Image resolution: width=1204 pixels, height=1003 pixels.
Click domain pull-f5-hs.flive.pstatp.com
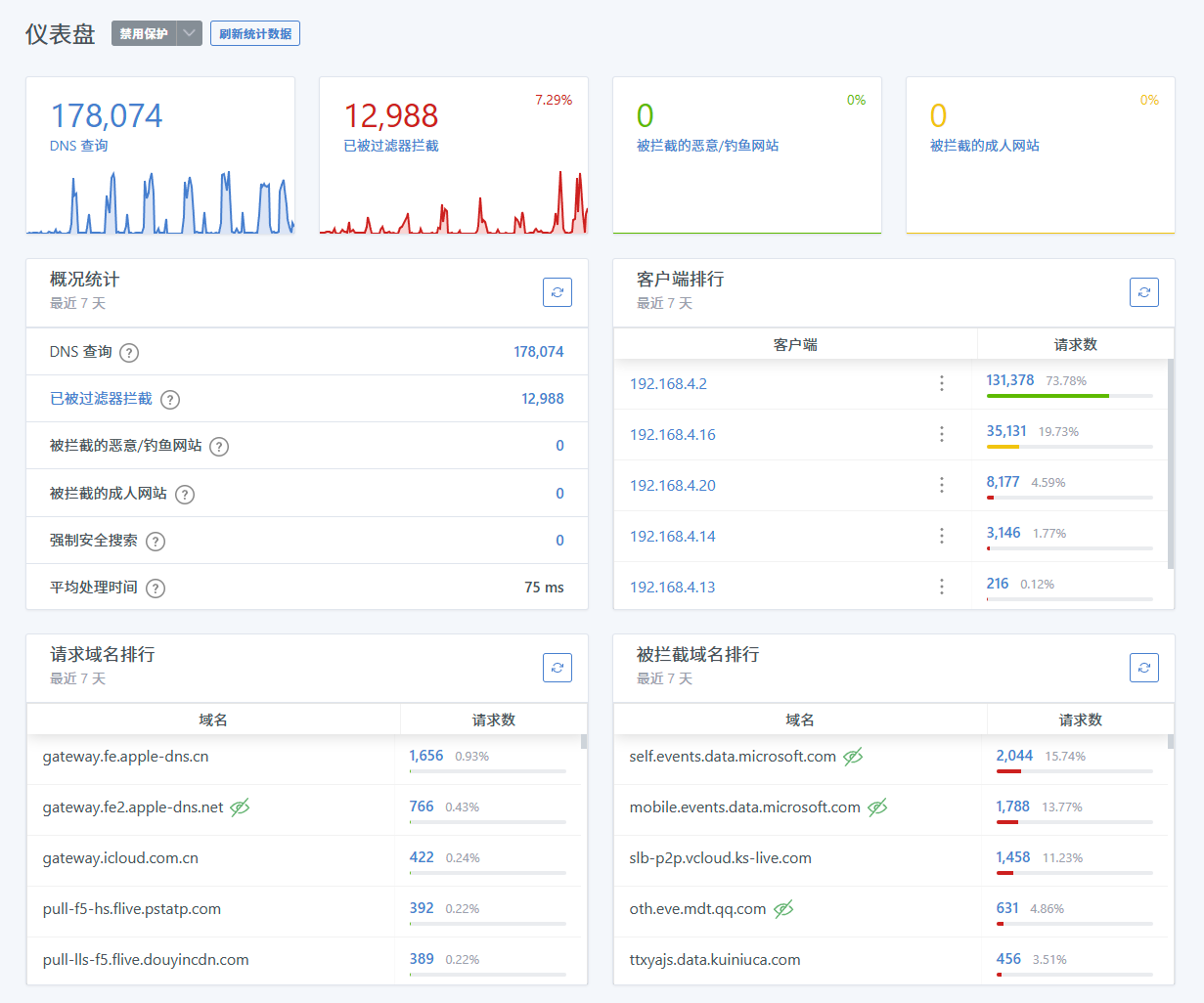132,909
